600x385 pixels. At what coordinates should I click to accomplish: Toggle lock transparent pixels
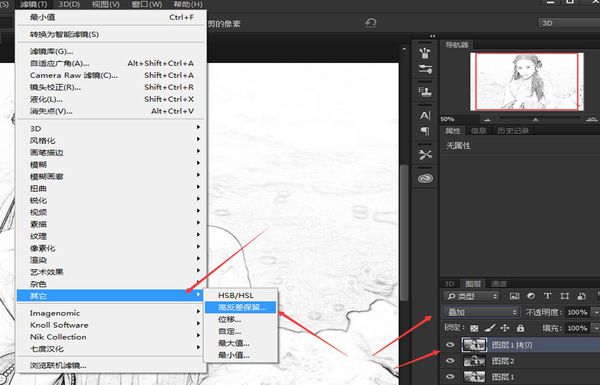point(474,328)
